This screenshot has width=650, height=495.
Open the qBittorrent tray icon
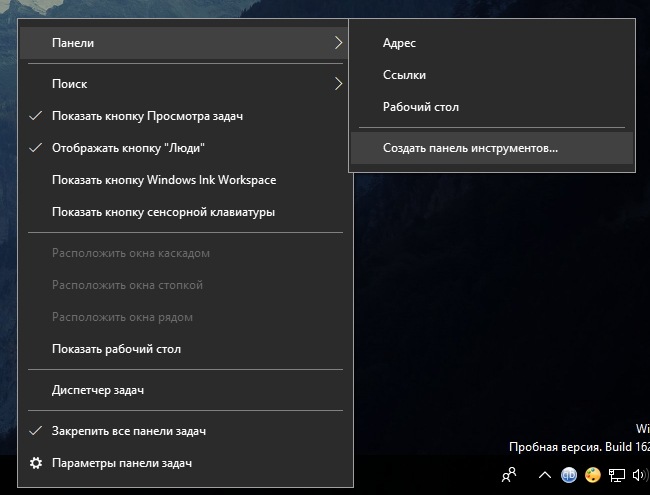[569, 475]
